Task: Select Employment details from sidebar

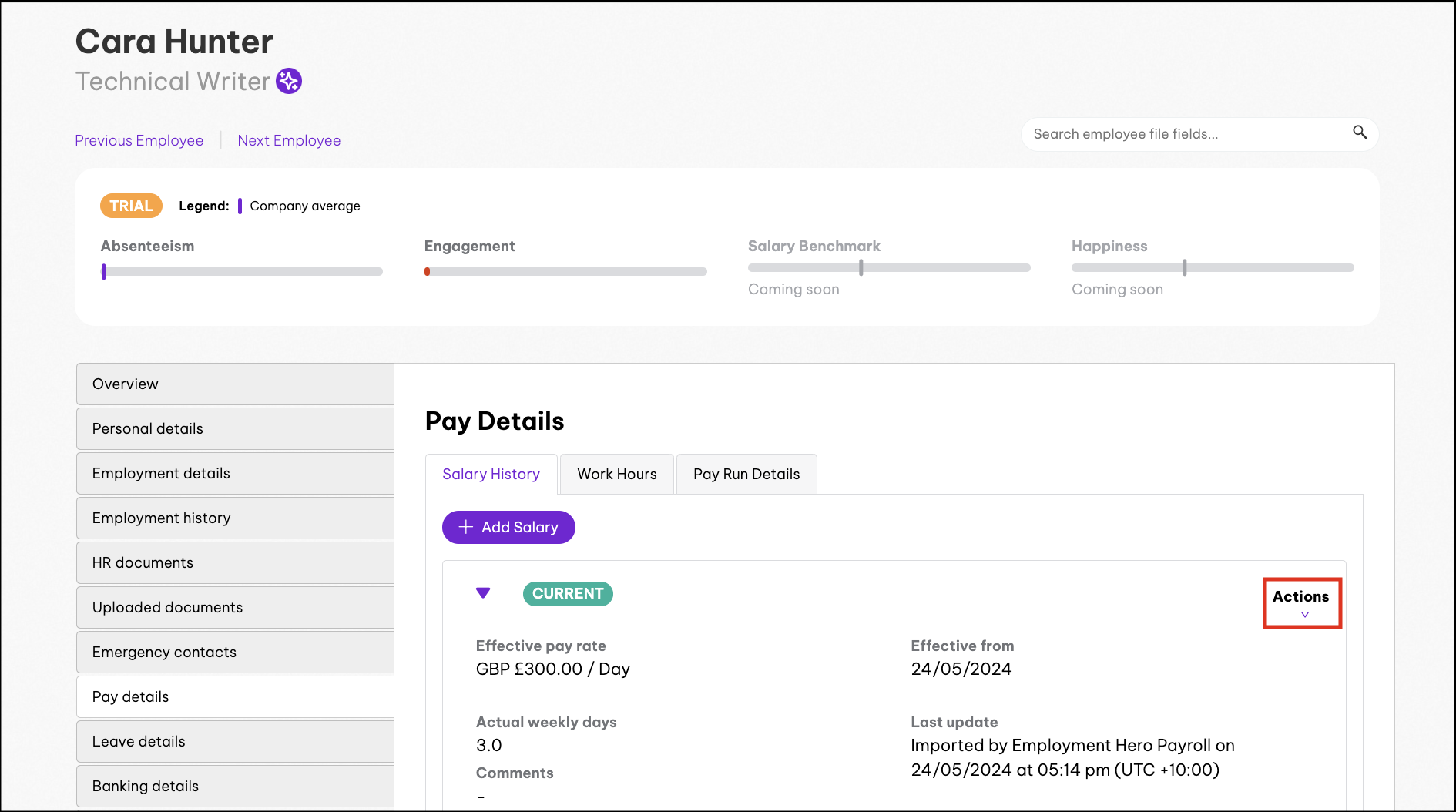Action: [x=235, y=473]
